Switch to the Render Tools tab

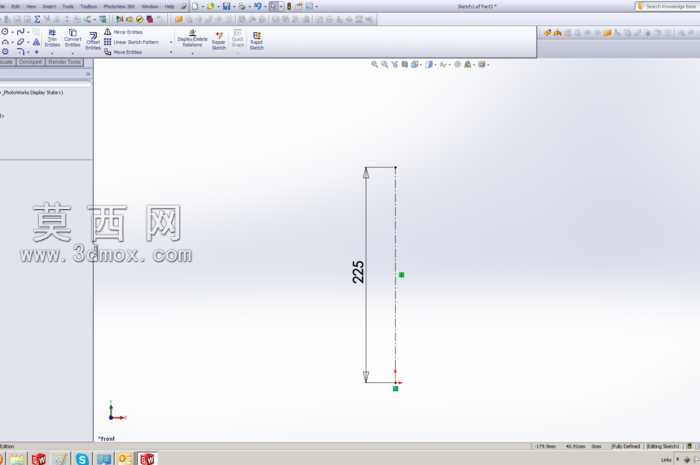(x=64, y=62)
